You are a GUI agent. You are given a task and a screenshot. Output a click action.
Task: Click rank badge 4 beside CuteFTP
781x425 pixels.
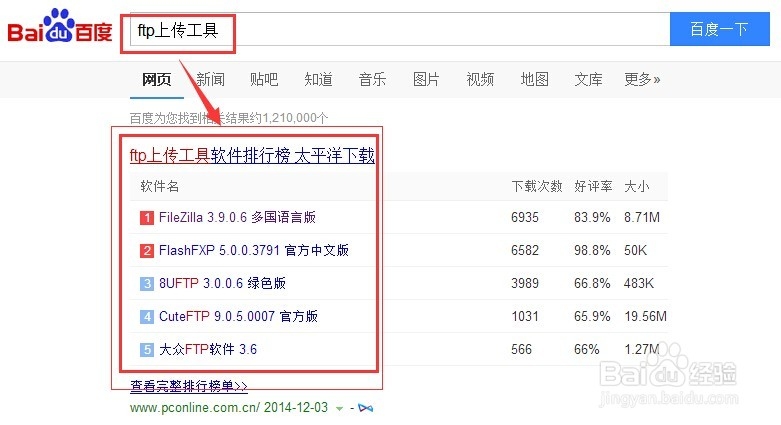[x=146, y=316]
